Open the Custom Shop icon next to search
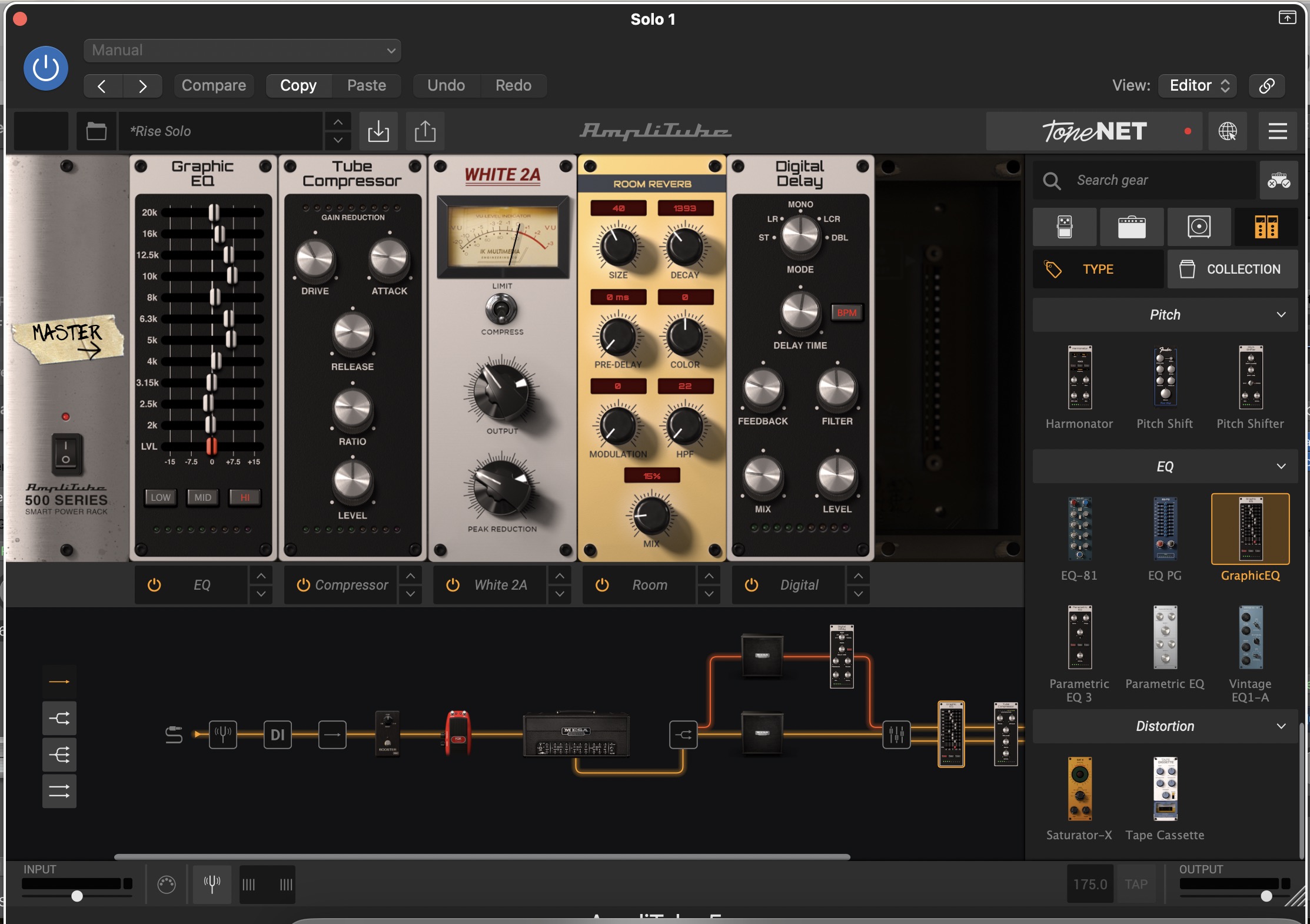 point(1278,180)
